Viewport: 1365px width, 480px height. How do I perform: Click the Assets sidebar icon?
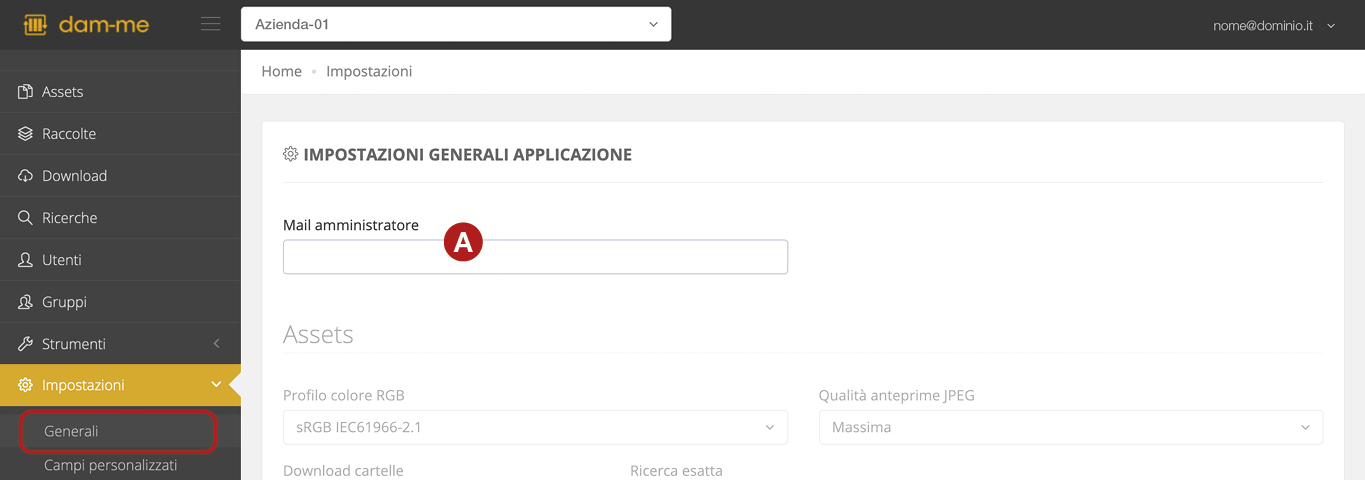pos(26,92)
